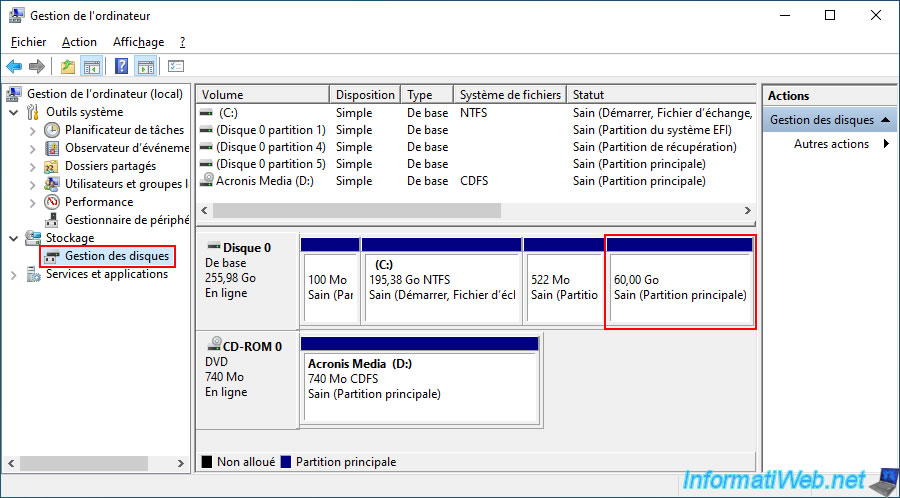Open the Affichage menu

[138, 42]
